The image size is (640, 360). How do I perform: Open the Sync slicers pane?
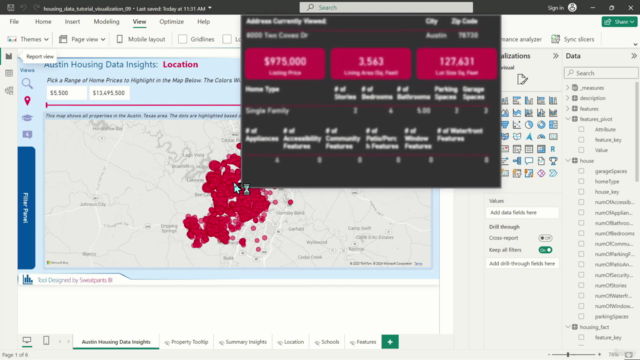pyautogui.click(x=573, y=39)
